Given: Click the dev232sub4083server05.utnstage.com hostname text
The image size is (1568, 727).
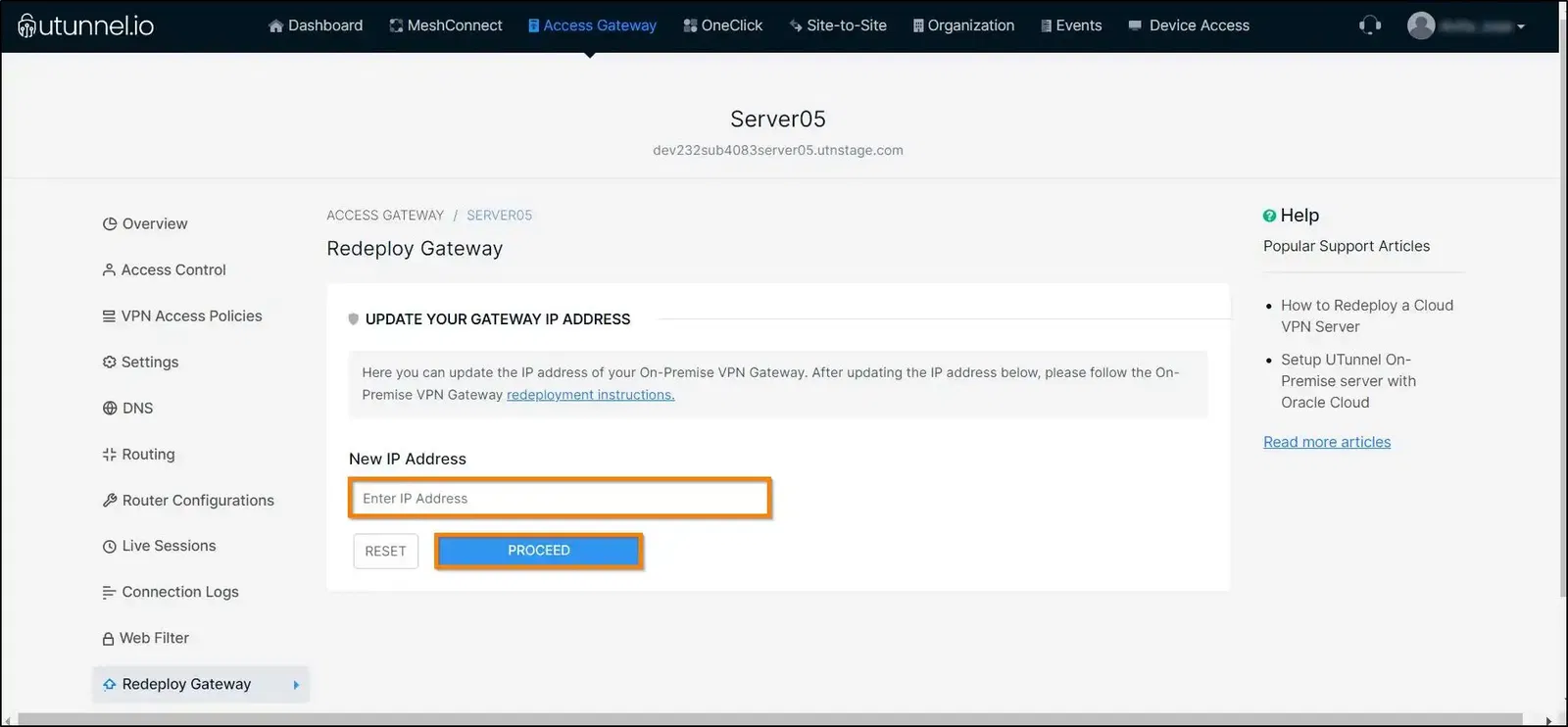Looking at the screenshot, I should (x=778, y=150).
